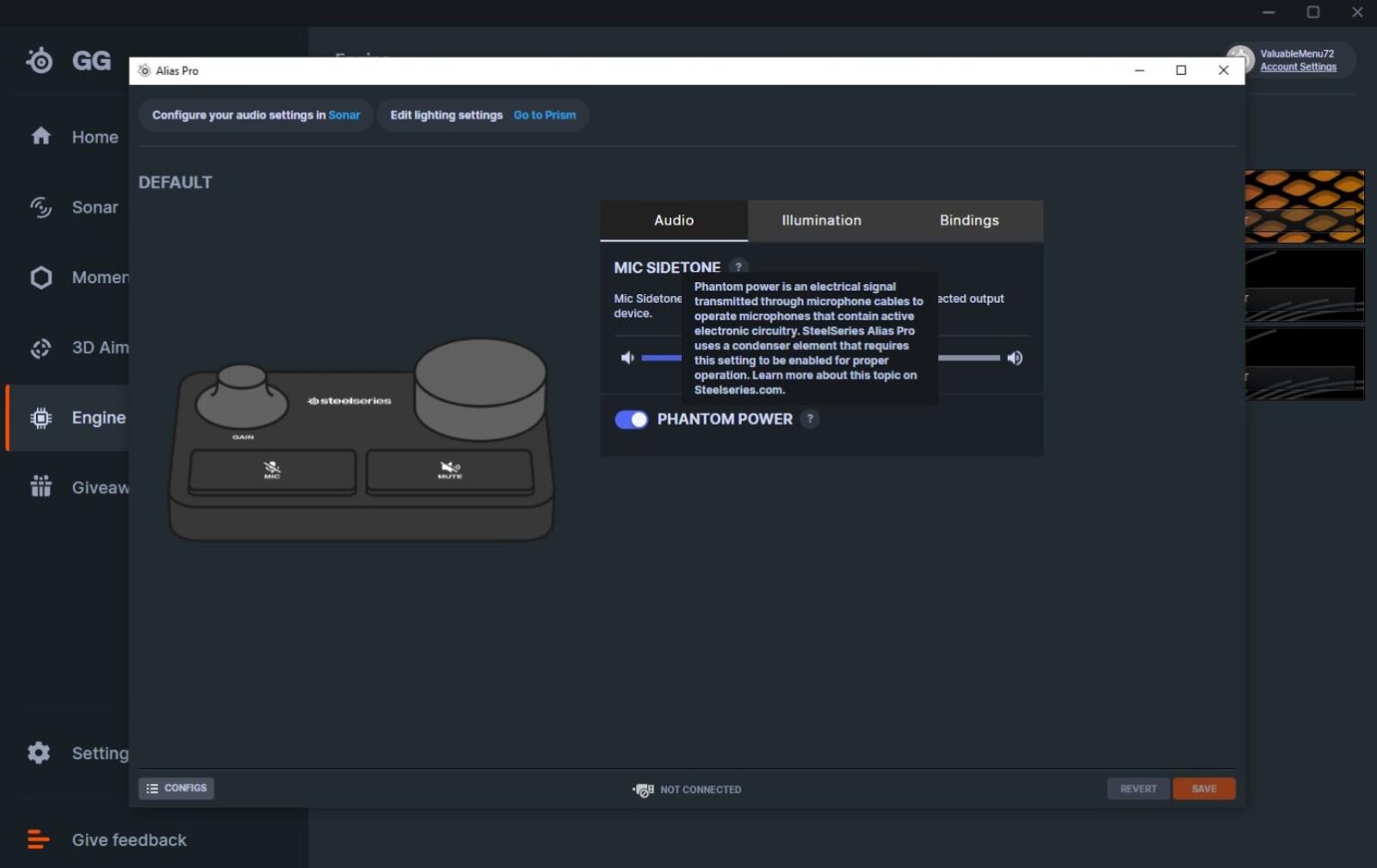This screenshot has height=868, width=1377.
Task: Follow the Go to Prism link
Action: tap(544, 115)
